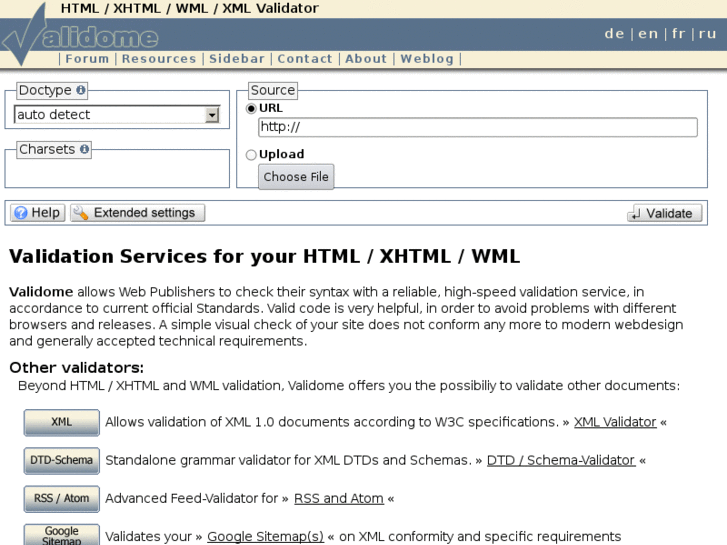Open the Forum menu item
This screenshot has height=545, width=727.
tap(87, 59)
